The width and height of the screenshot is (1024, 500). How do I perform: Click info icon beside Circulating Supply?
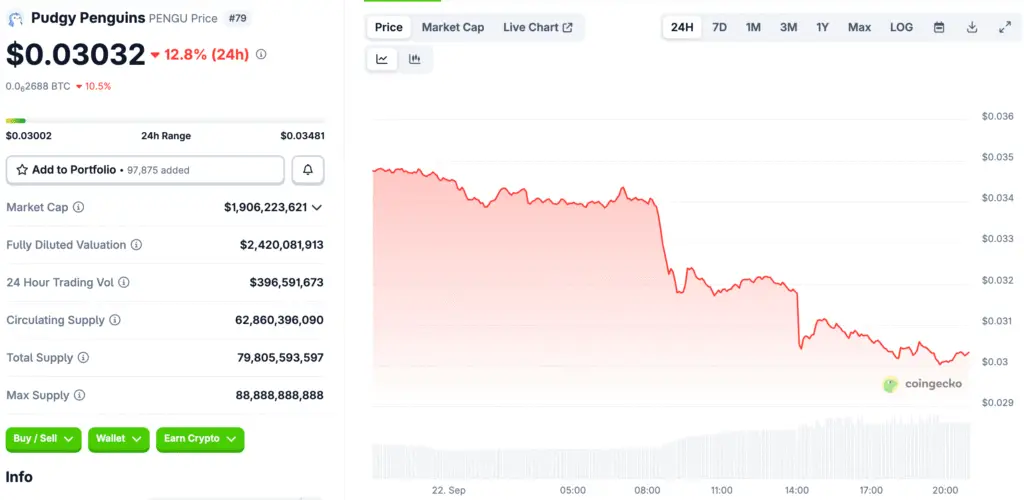coord(115,320)
